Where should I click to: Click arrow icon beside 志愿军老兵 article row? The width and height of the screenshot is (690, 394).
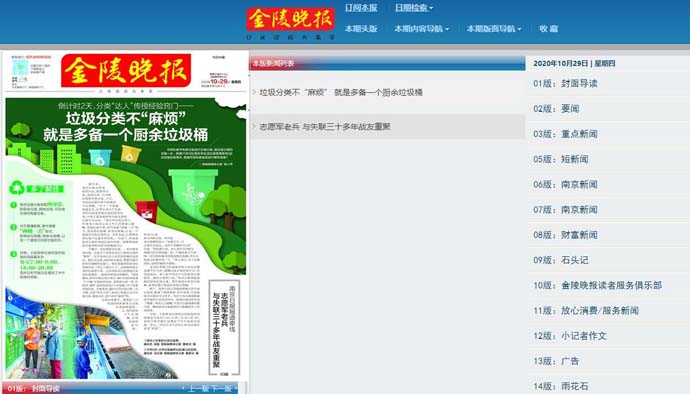tap(254, 126)
